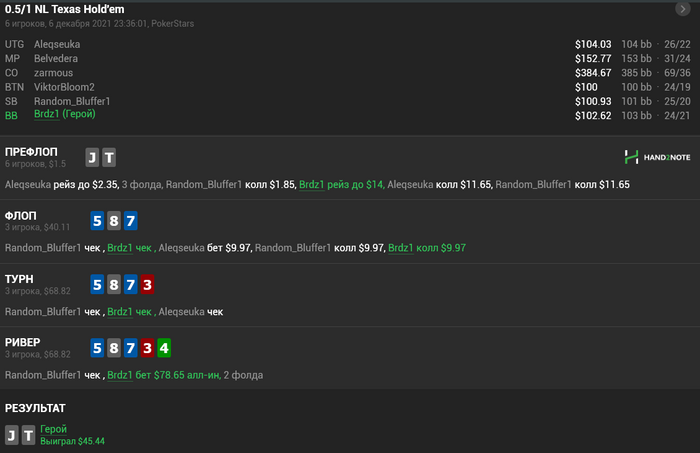Select player ViktorBloom2 in BTN row
The image size is (700, 453).
(x=64, y=87)
